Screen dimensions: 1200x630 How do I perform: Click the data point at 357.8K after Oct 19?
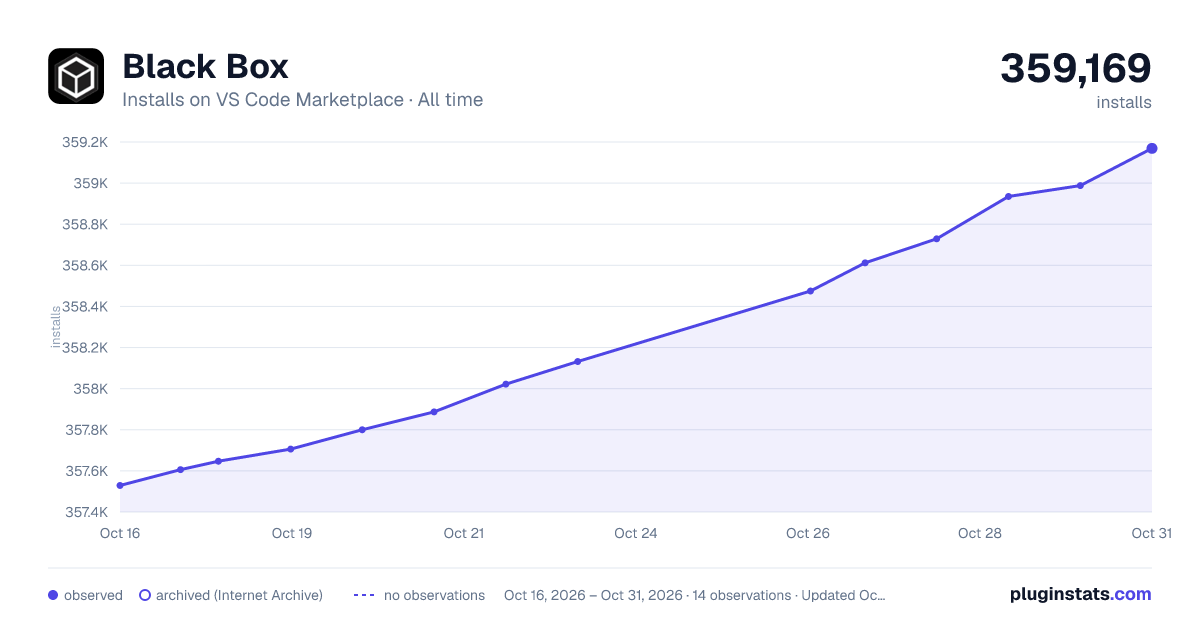(362, 430)
